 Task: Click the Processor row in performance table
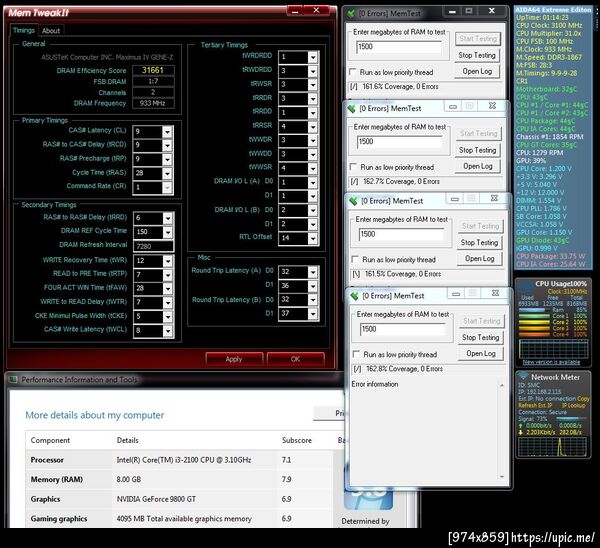178,460
